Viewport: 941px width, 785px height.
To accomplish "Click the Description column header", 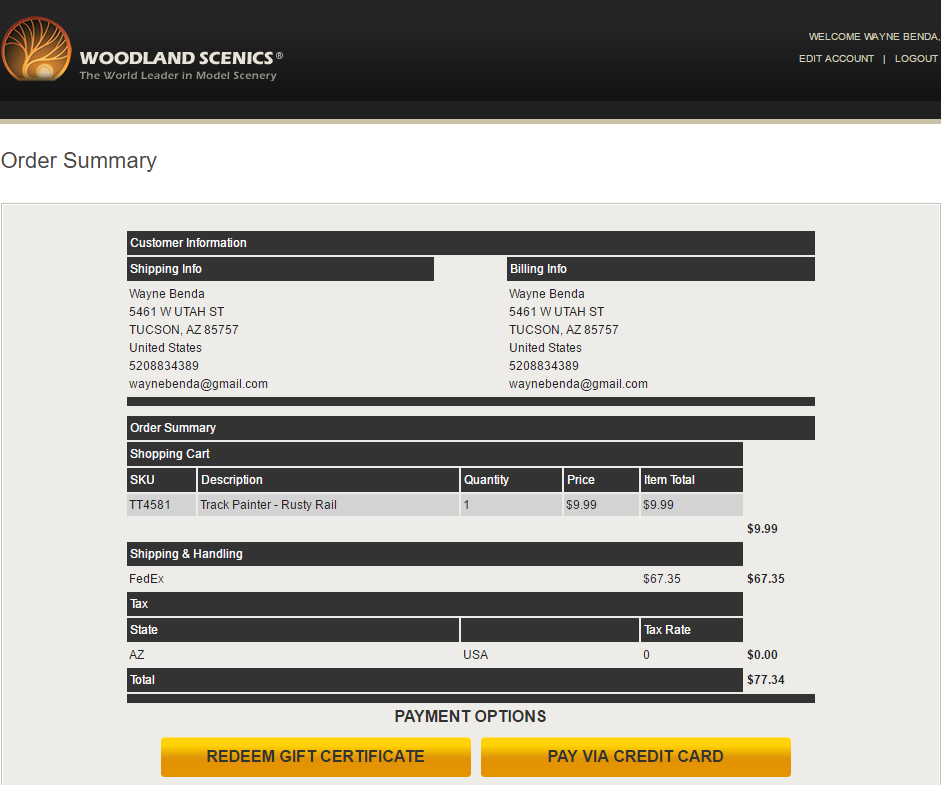I will 328,480.
